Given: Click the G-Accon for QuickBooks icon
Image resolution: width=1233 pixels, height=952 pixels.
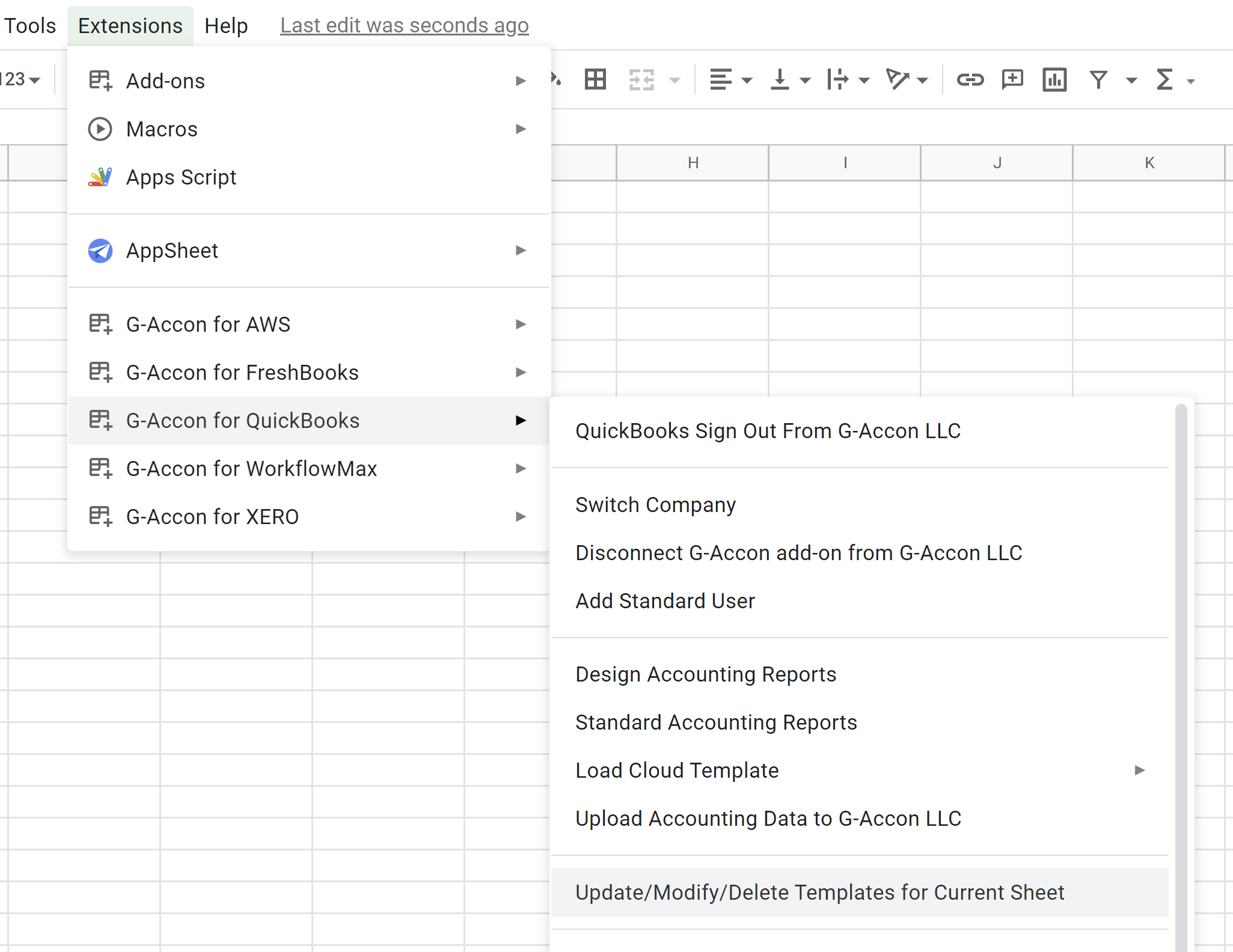Looking at the screenshot, I should pos(100,420).
